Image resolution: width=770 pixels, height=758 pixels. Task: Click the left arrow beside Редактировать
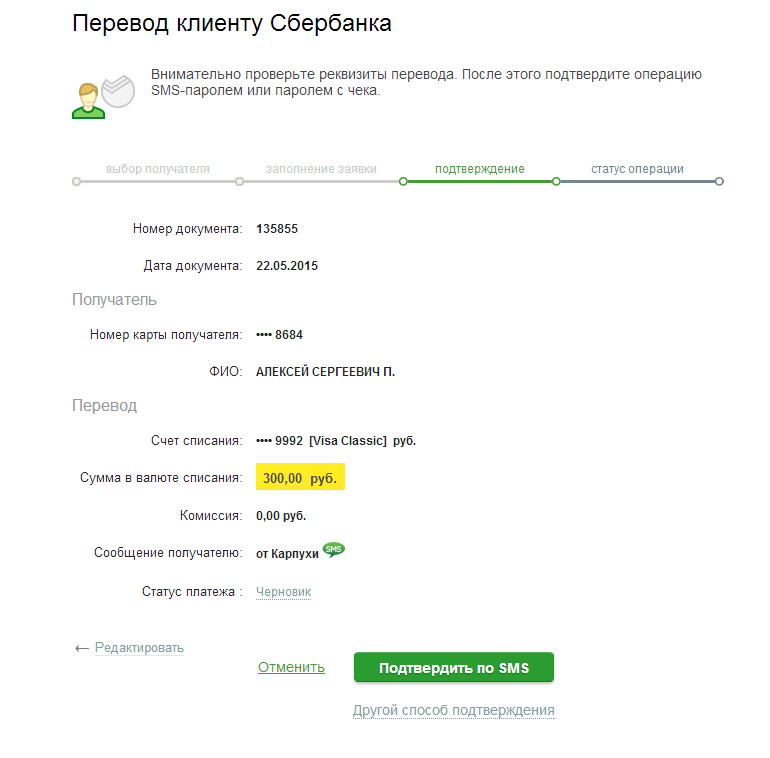pyautogui.click(x=81, y=648)
